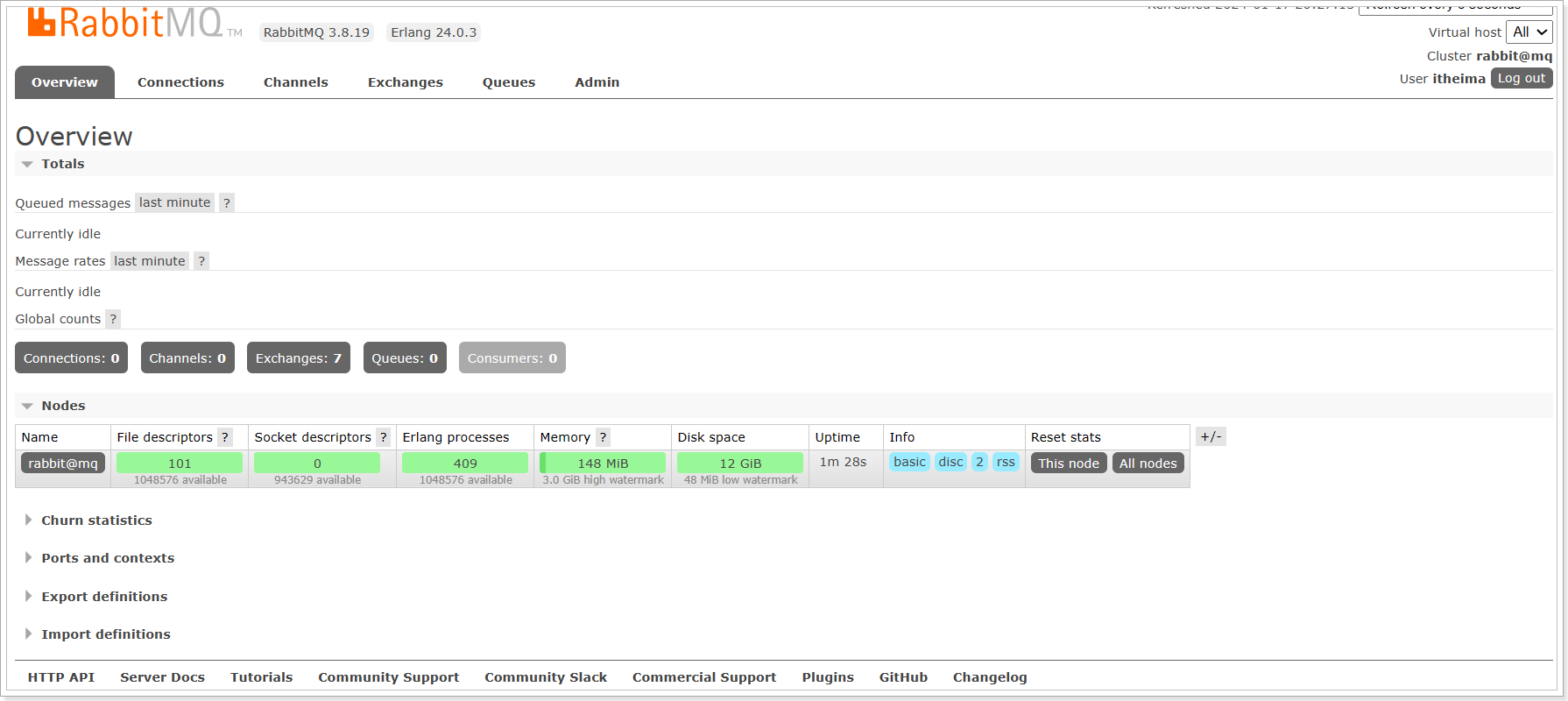1568x701 pixels.
Task: Open help for File descriptors column
Action: click(x=225, y=437)
